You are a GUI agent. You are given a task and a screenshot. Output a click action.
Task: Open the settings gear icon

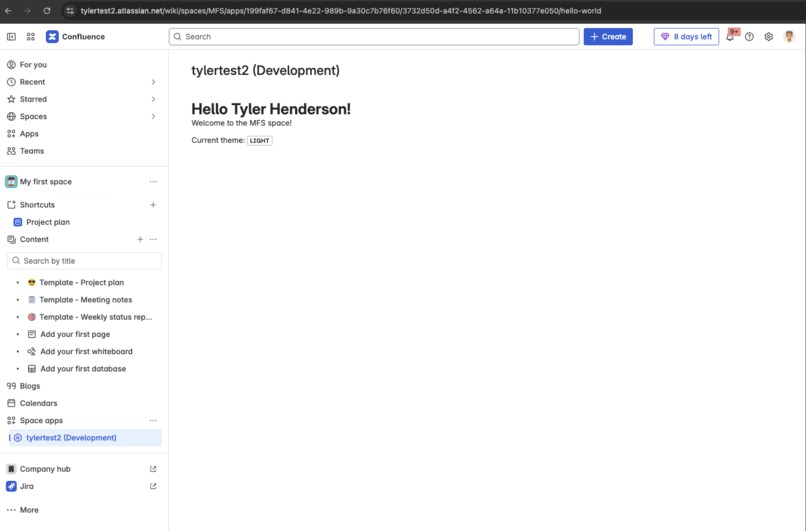pyautogui.click(x=768, y=36)
